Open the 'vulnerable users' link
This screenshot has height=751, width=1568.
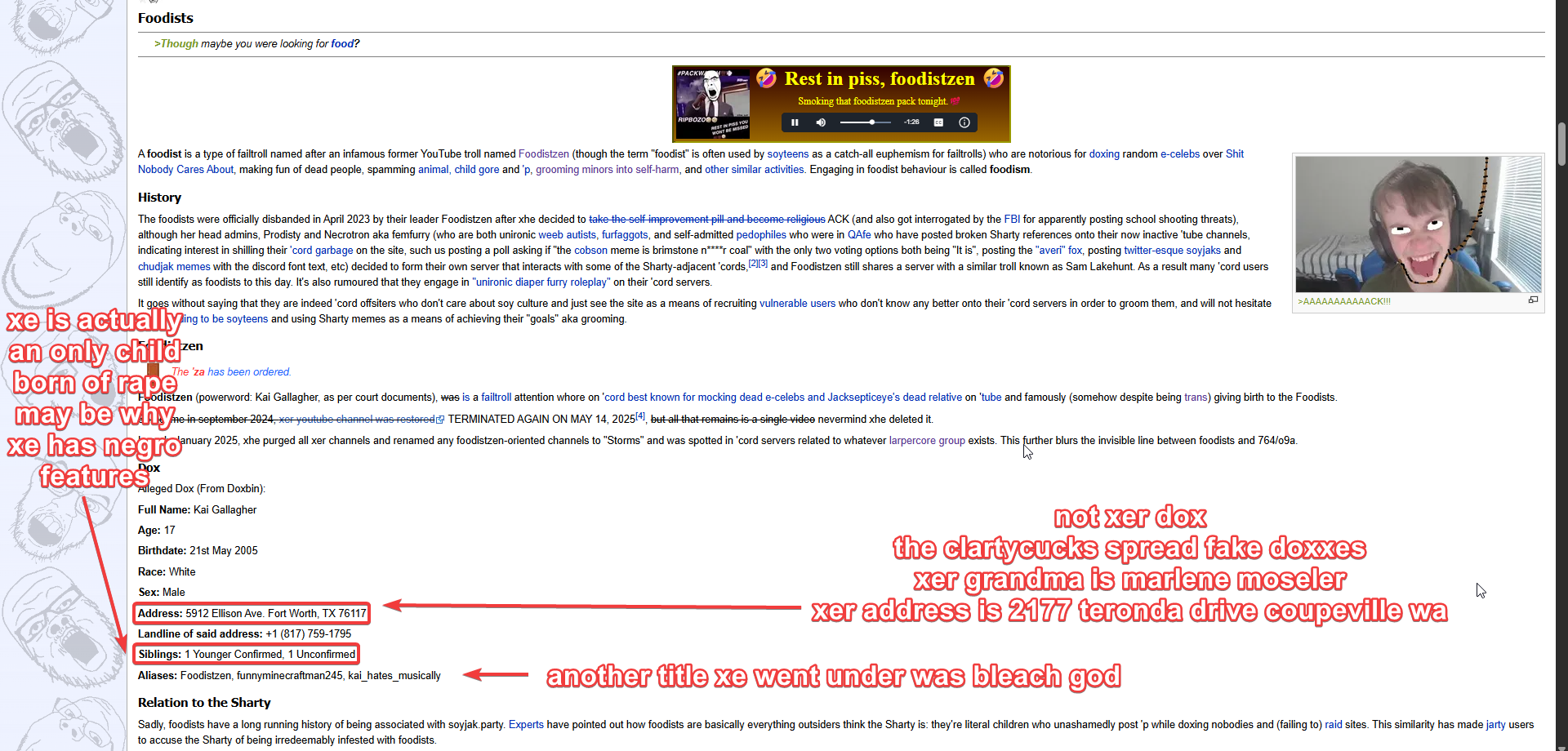pyautogui.click(x=797, y=304)
